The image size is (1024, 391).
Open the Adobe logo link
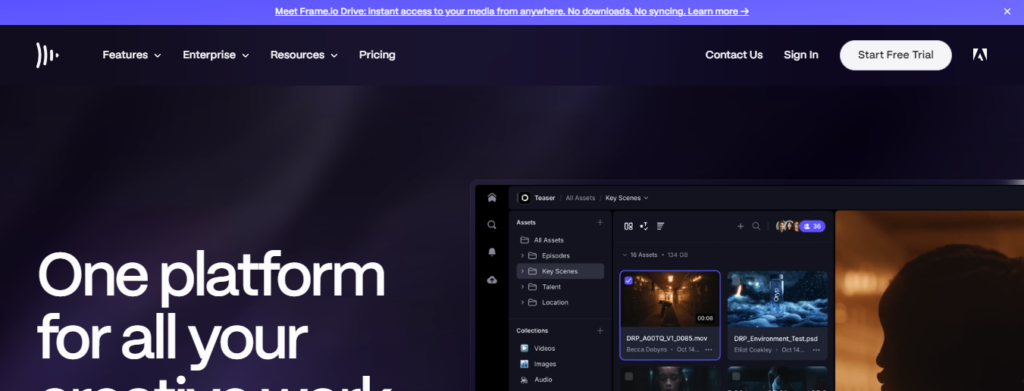pos(980,55)
